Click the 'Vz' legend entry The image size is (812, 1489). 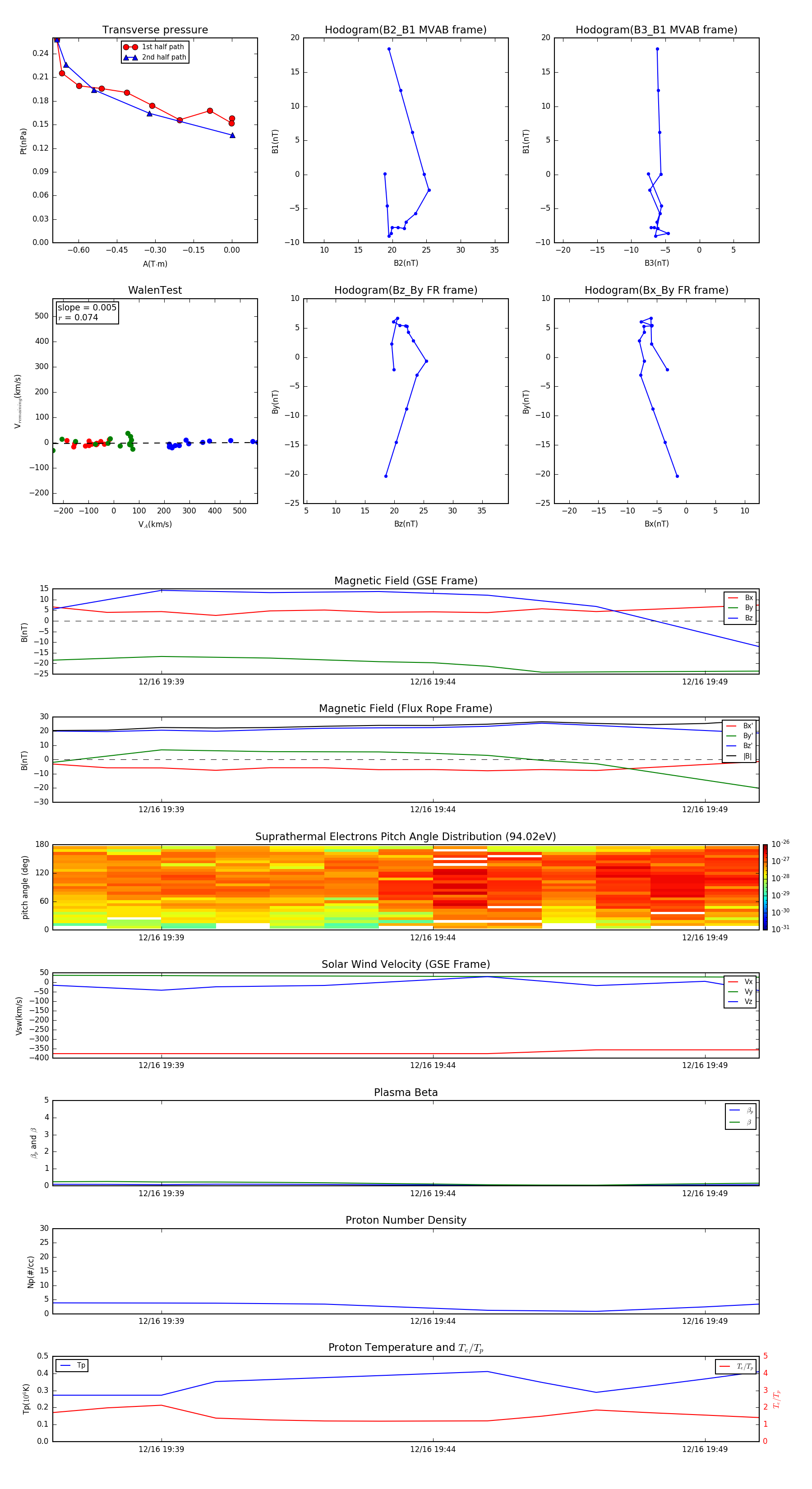click(740, 1001)
